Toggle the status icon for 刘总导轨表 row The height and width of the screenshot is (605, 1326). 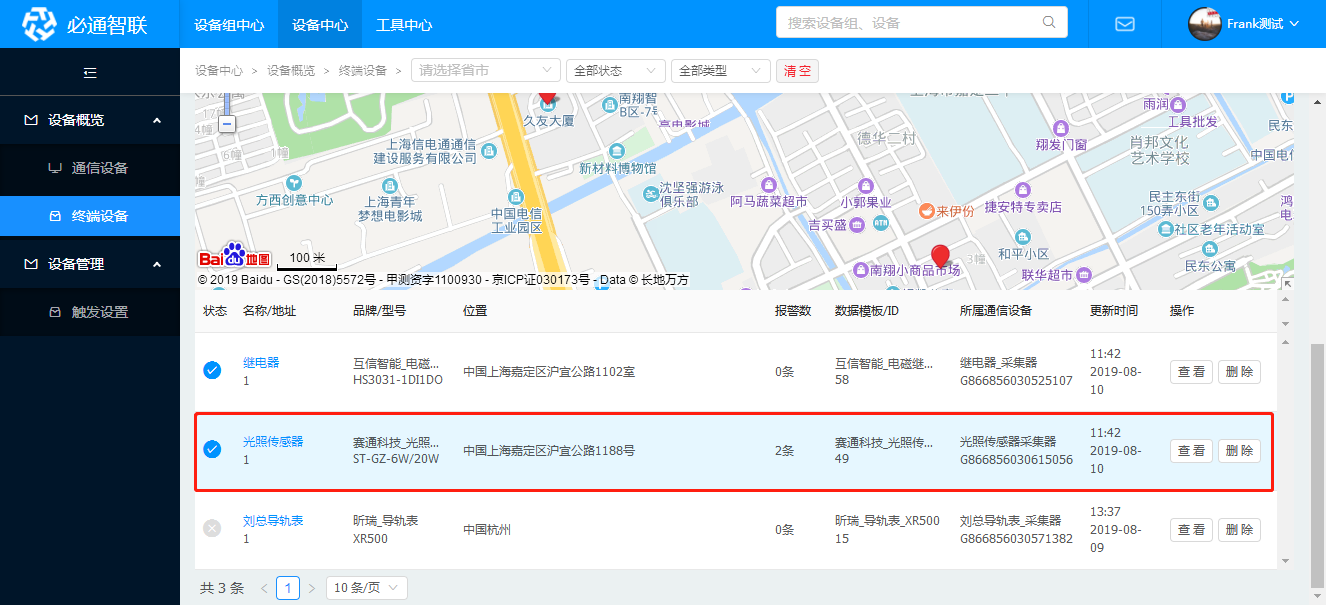tap(212, 529)
